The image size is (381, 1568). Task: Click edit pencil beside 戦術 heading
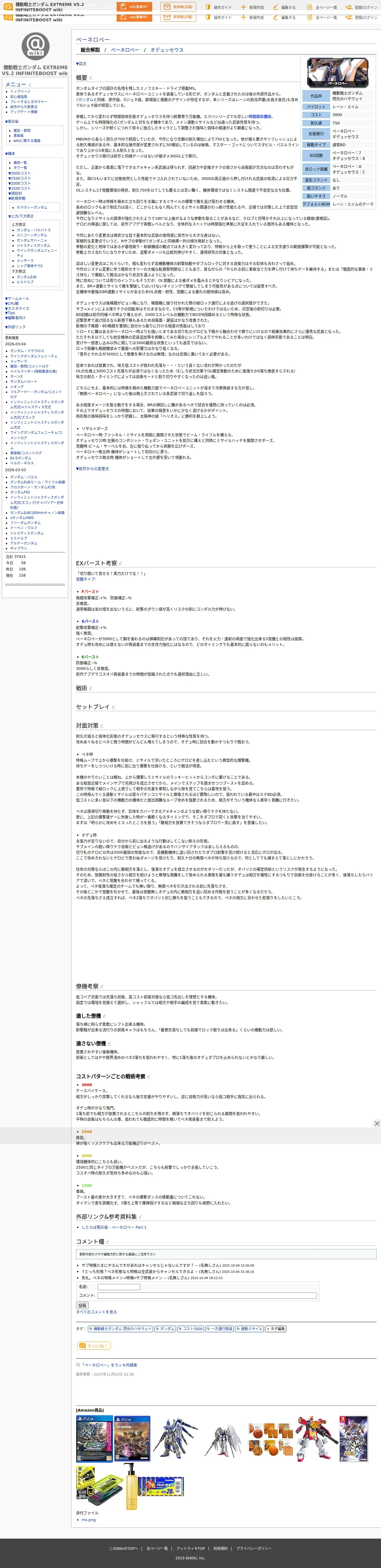point(91,689)
